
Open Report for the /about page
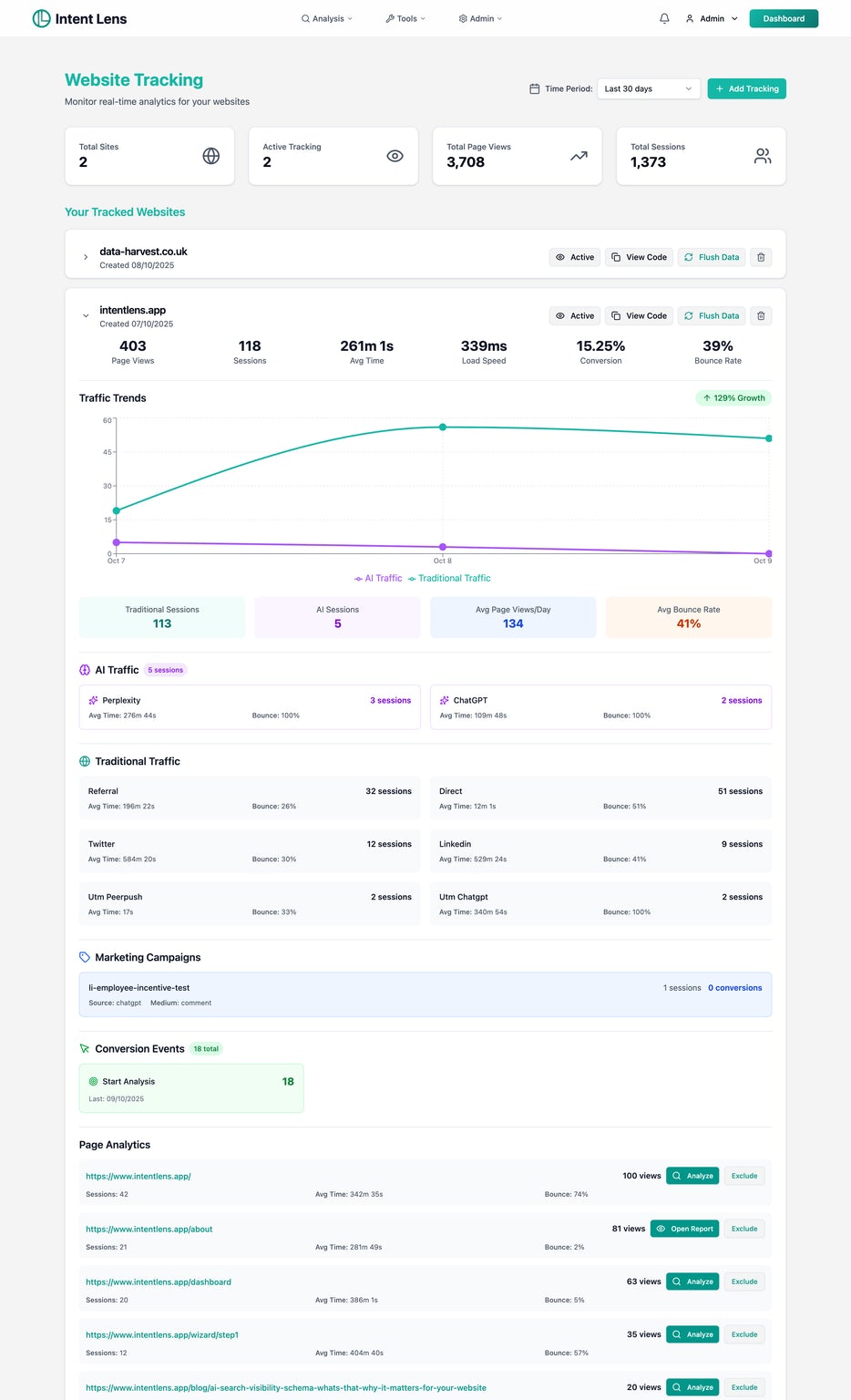coord(685,1229)
